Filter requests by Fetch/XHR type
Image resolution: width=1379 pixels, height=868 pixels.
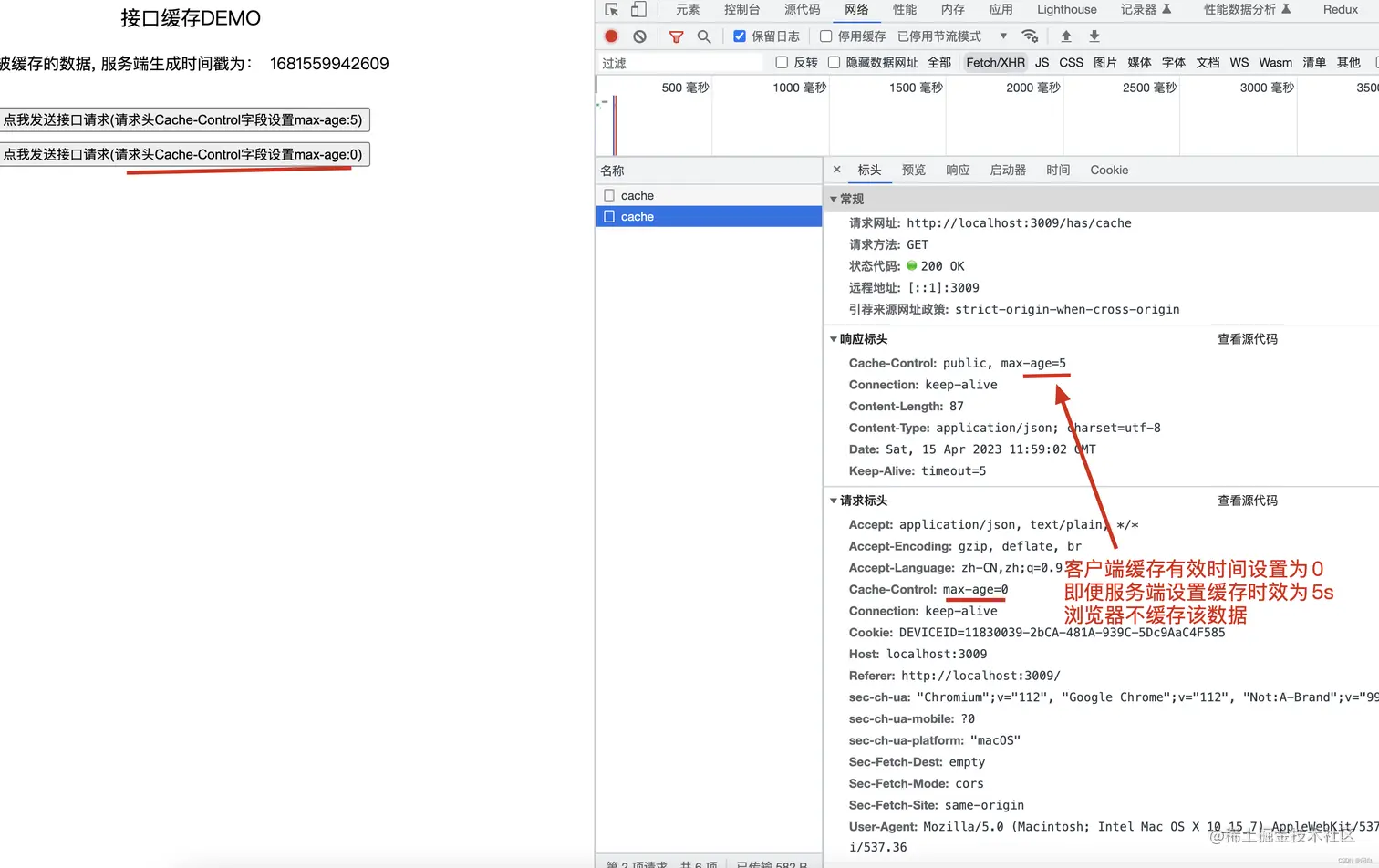pos(995,62)
